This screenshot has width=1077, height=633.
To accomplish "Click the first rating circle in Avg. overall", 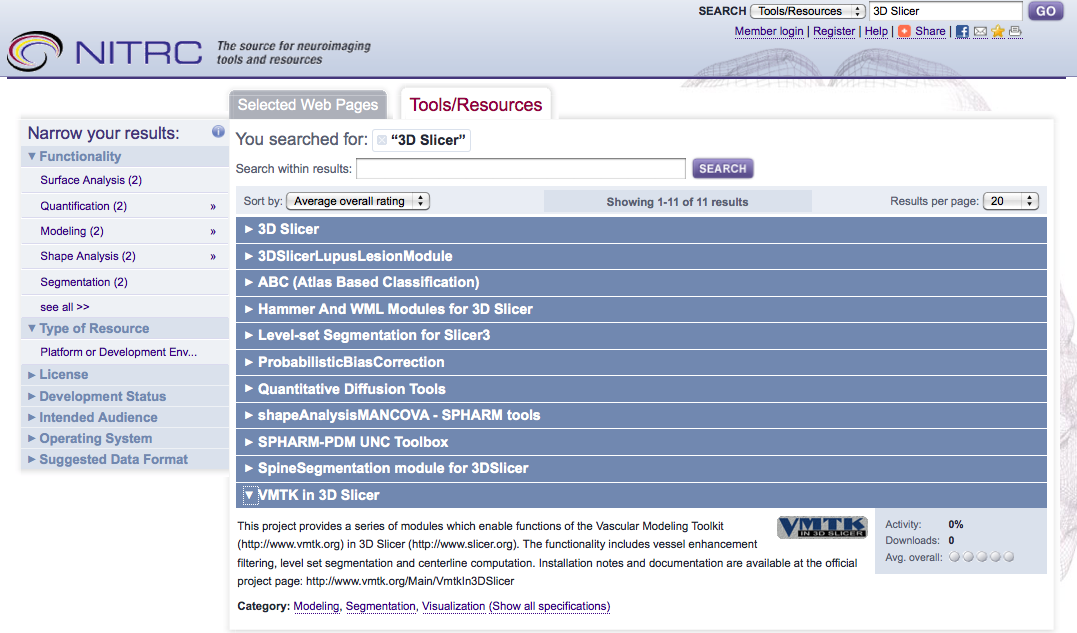I will pyautogui.click(x=954, y=557).
